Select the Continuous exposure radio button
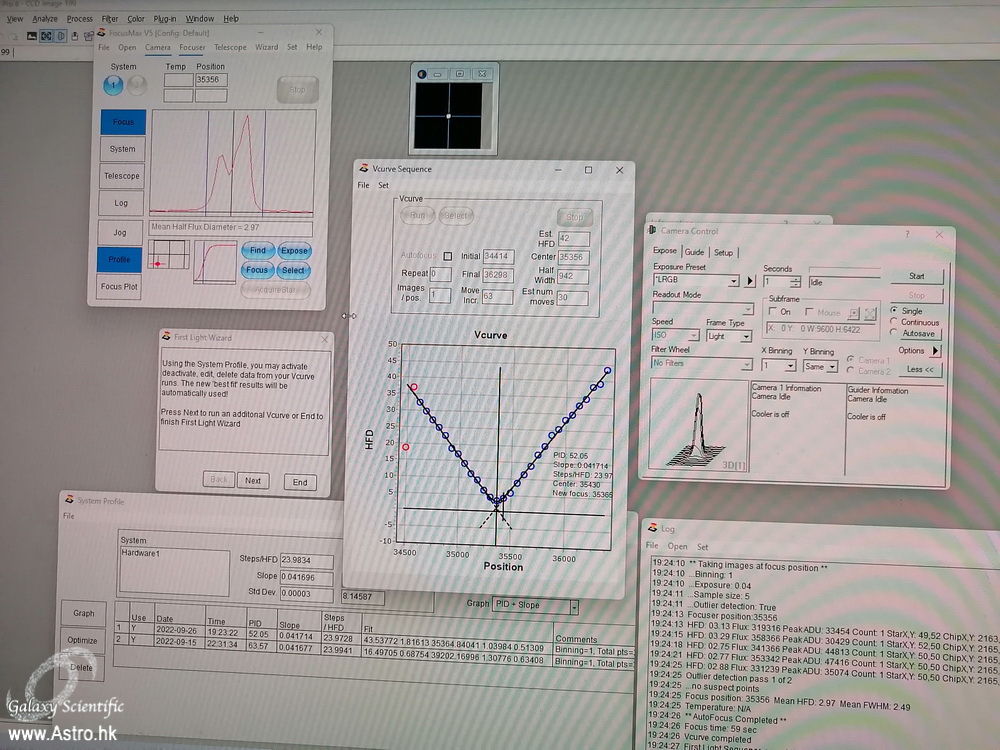1000x750 pixels. tap(894, 323)
